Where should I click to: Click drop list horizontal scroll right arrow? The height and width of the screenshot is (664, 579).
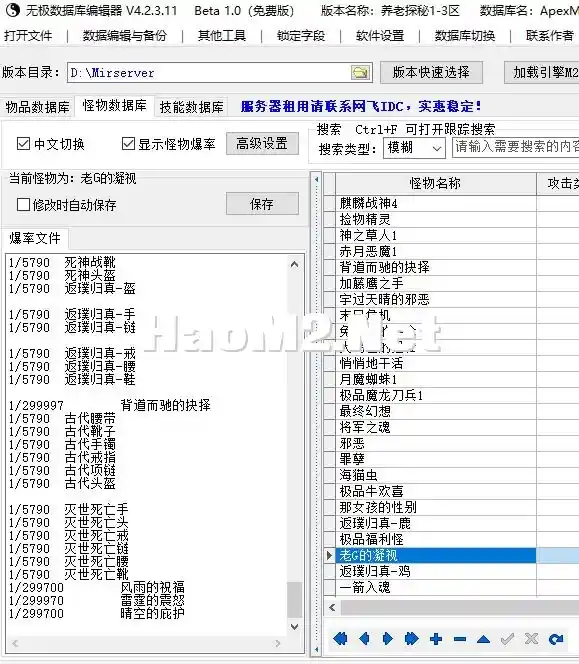pyautogui.click(x=278, y=644)
